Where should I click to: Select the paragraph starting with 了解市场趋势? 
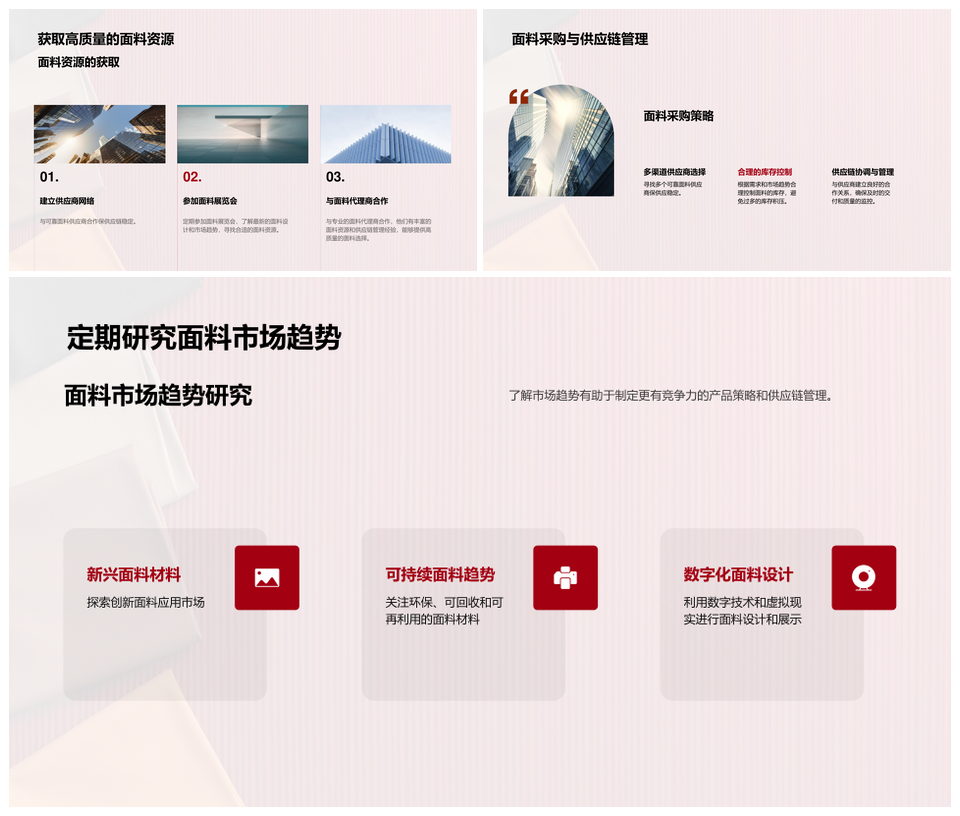point(670,395)
